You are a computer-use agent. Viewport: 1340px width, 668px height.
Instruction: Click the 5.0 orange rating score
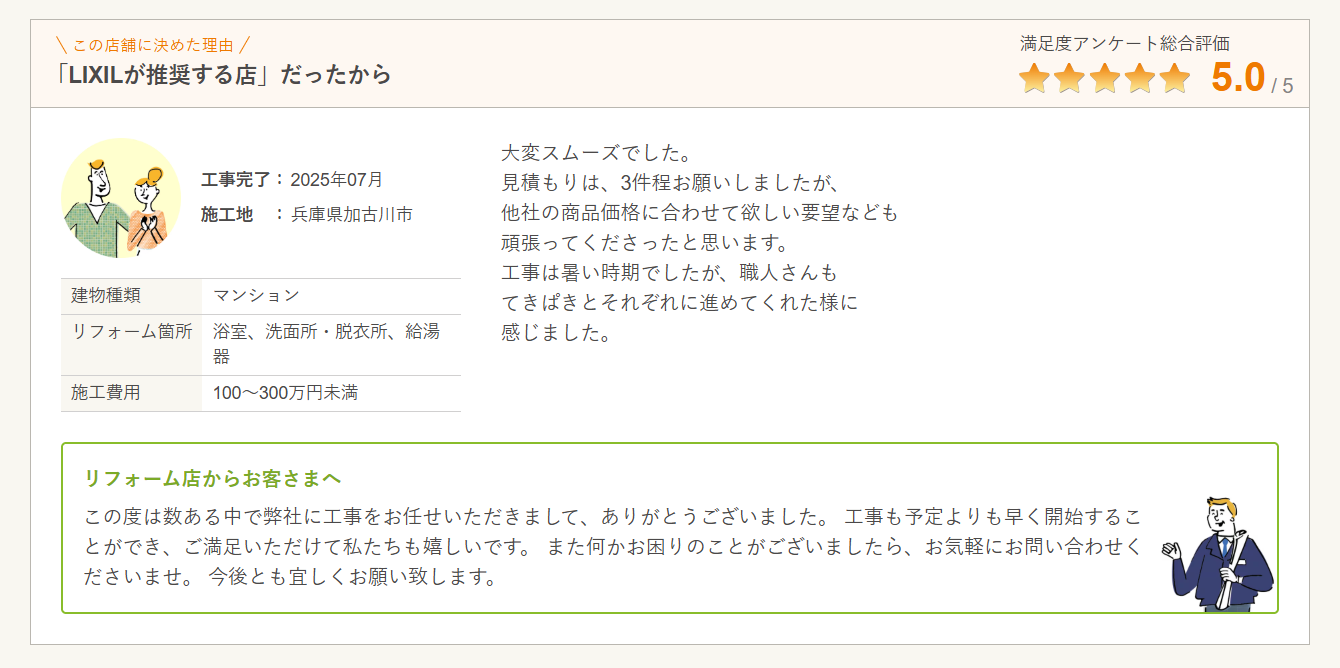coord(1238,78)
